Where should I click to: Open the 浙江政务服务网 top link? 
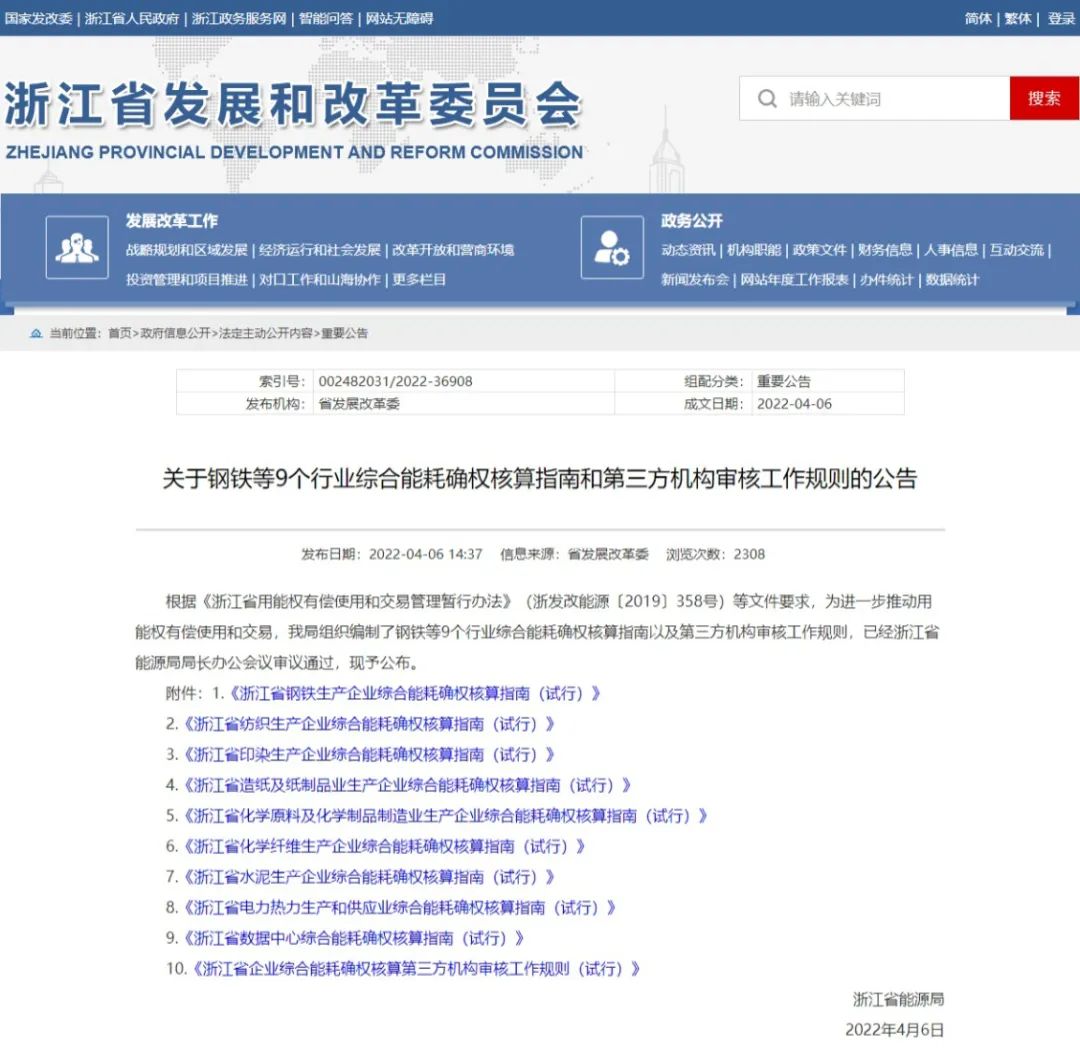point(239,19)
